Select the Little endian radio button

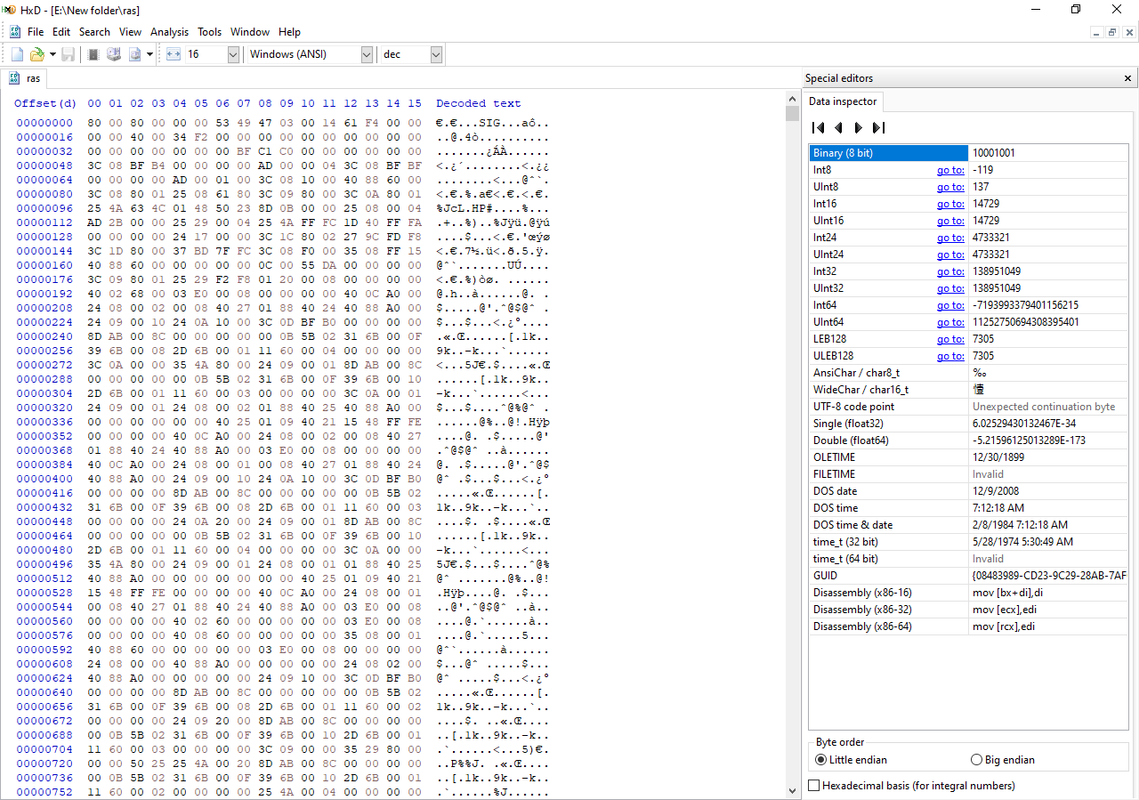point(821,760)
